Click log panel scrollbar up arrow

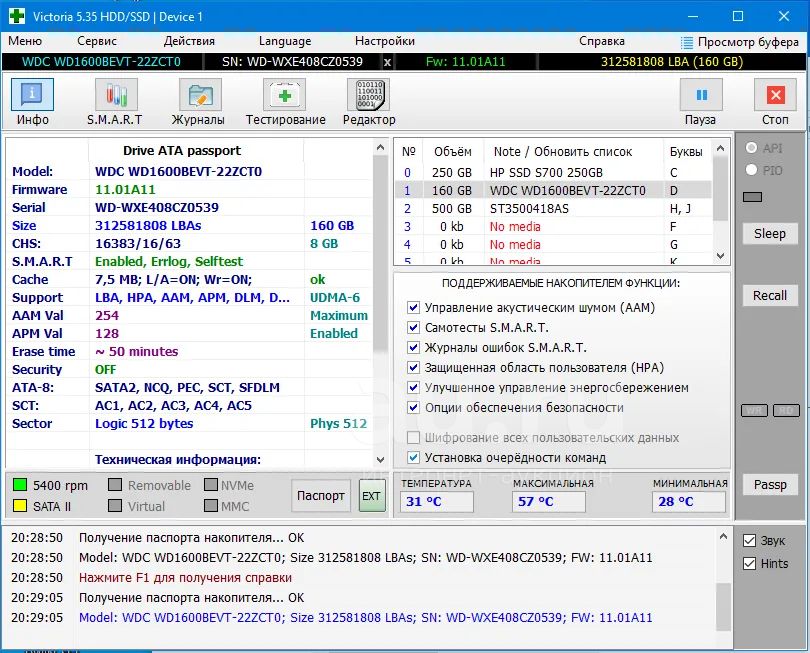724,537
